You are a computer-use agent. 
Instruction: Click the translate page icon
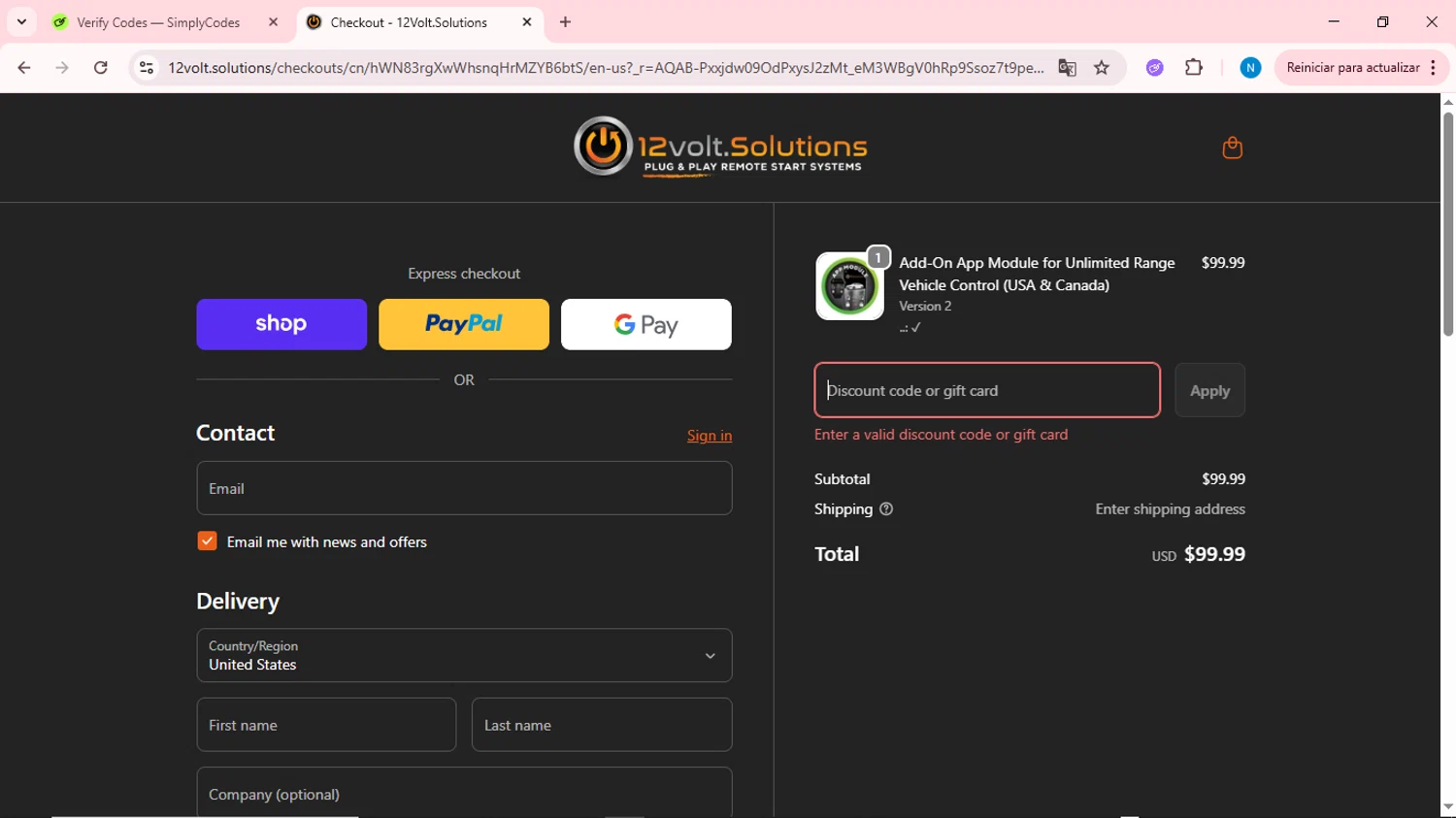(1067, 68)
